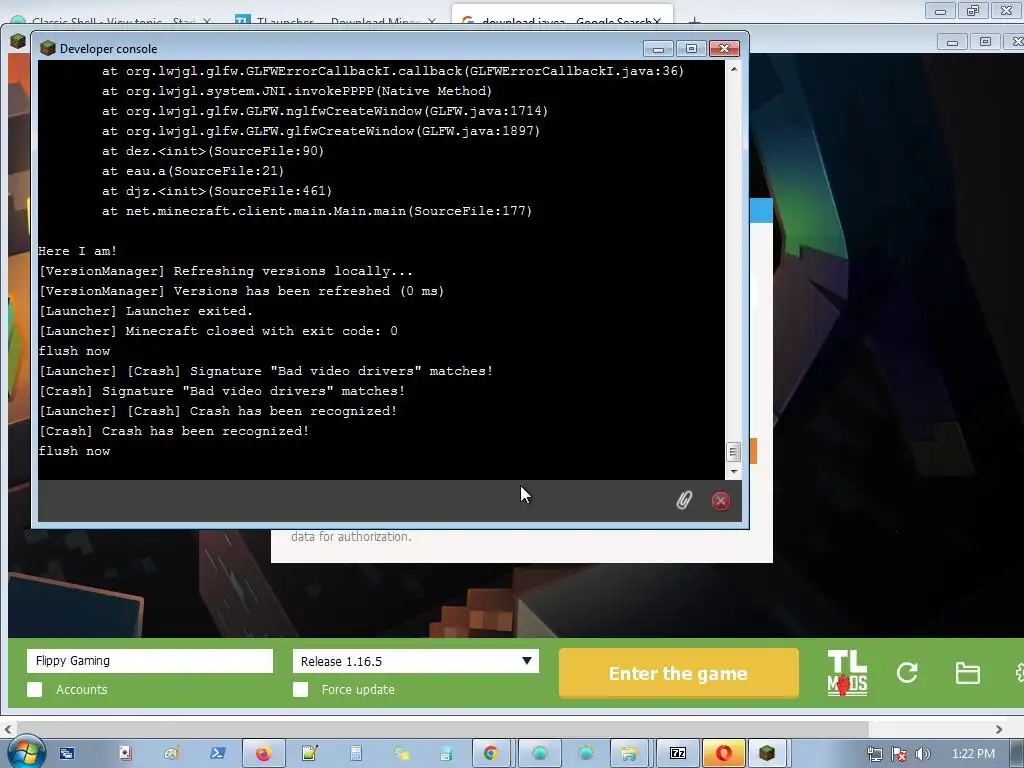Screen dimensions: 1024x768
Task: Open Windows PowerShell from the taskbar
Action: pyautogui.click(x=217, y=753)
